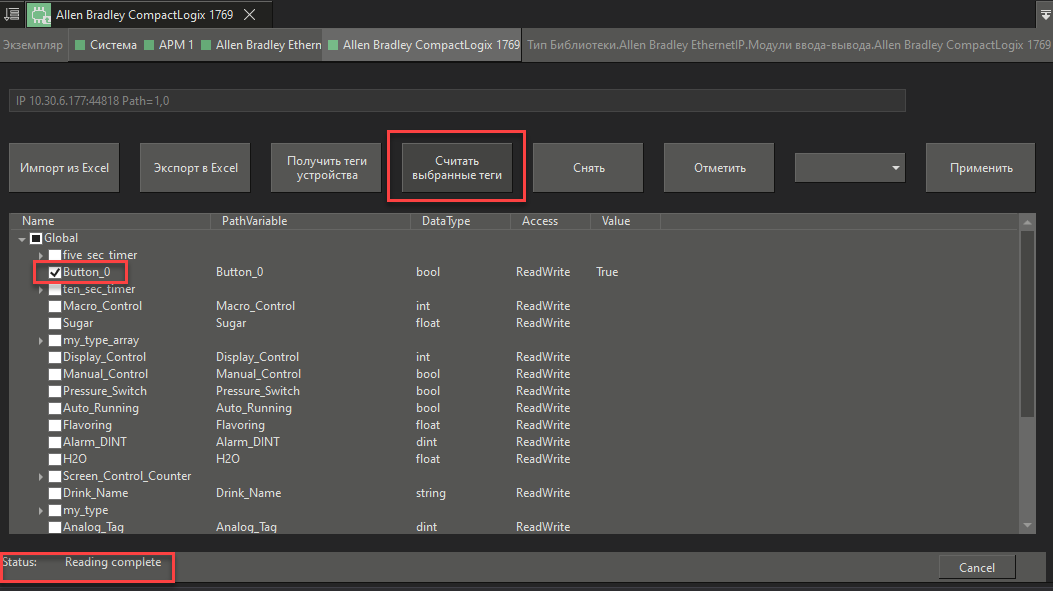This screenshot has width=1053, height=591.
Task: Uncheck the Button_0 tag checkbox
Action: 55,272
